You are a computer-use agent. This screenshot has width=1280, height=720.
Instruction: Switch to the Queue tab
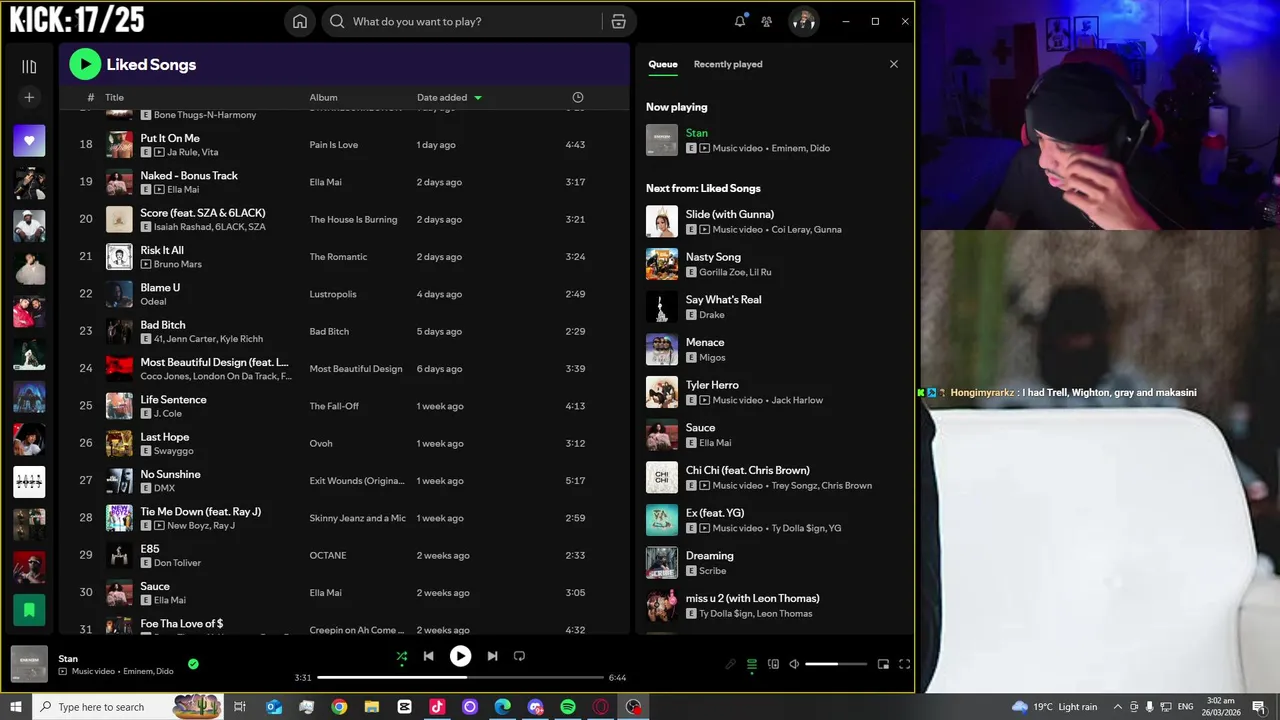click(663, 64)
